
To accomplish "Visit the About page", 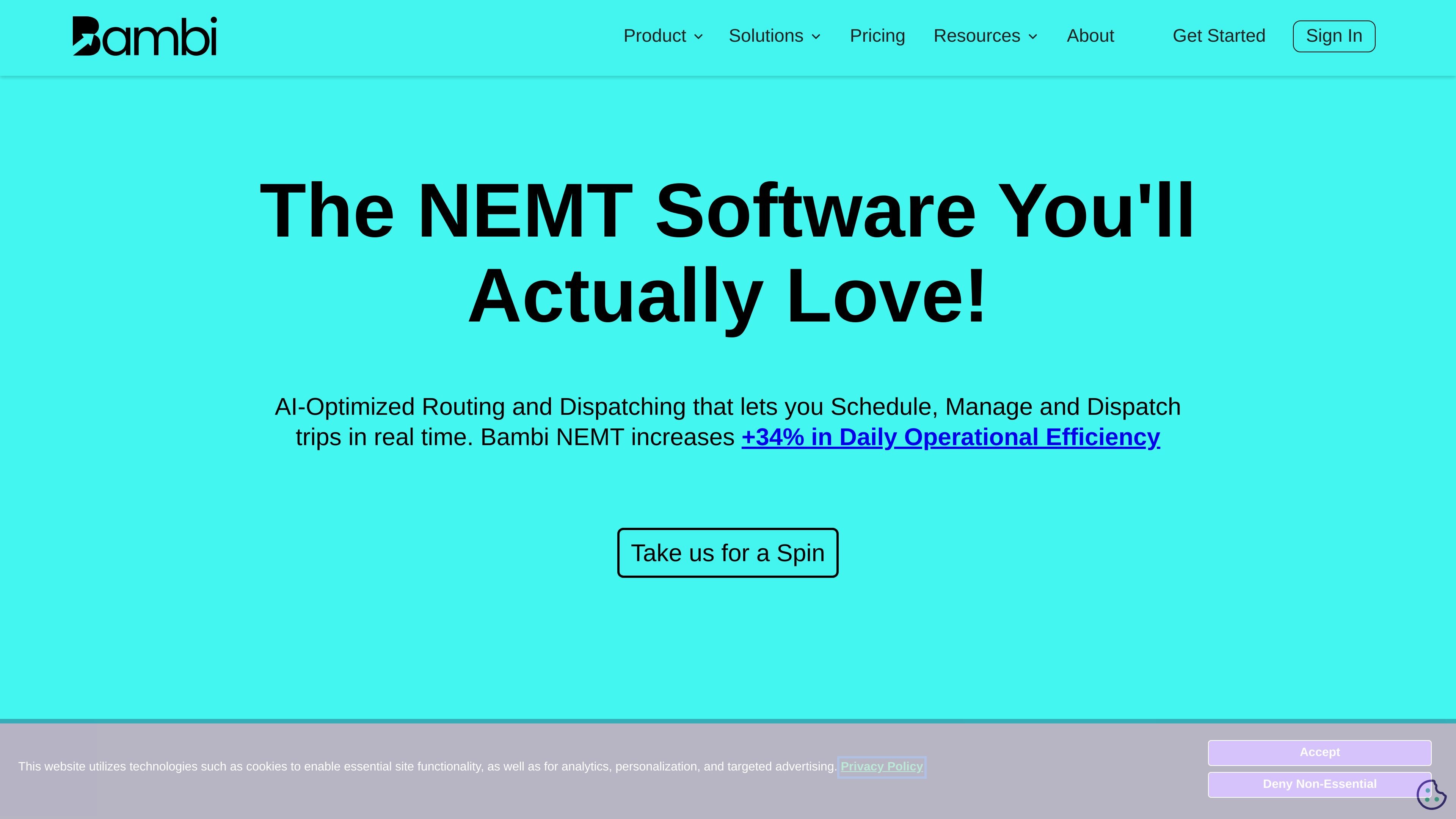I will (1090, 36).
